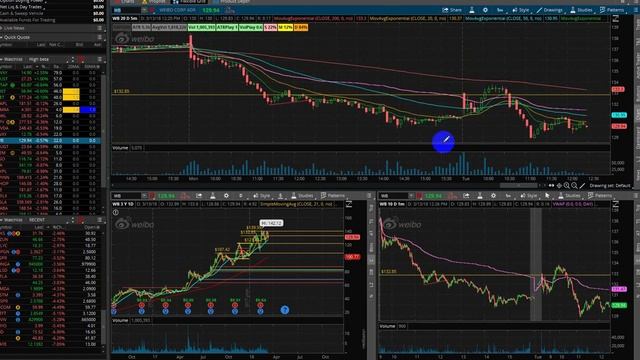640x360 pixels.
Task: Click zoom out magnifier below top chart
Action: 574,186
